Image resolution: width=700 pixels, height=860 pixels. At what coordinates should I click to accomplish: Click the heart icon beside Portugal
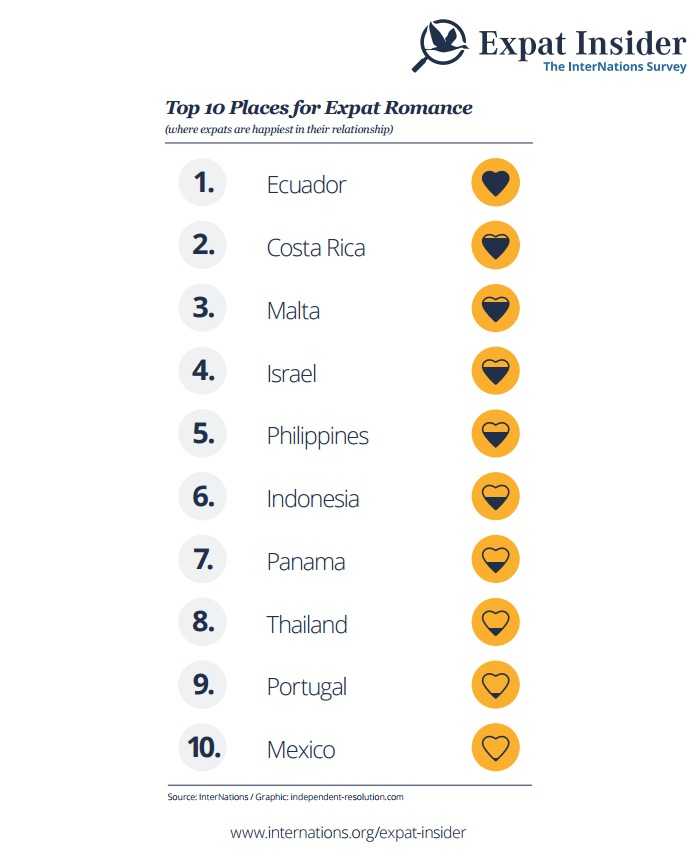click(x=495, y=686)
